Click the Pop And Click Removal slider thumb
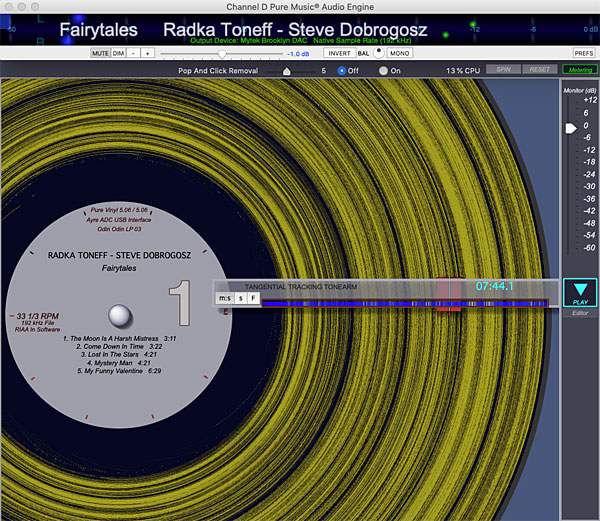 (287, 71)
